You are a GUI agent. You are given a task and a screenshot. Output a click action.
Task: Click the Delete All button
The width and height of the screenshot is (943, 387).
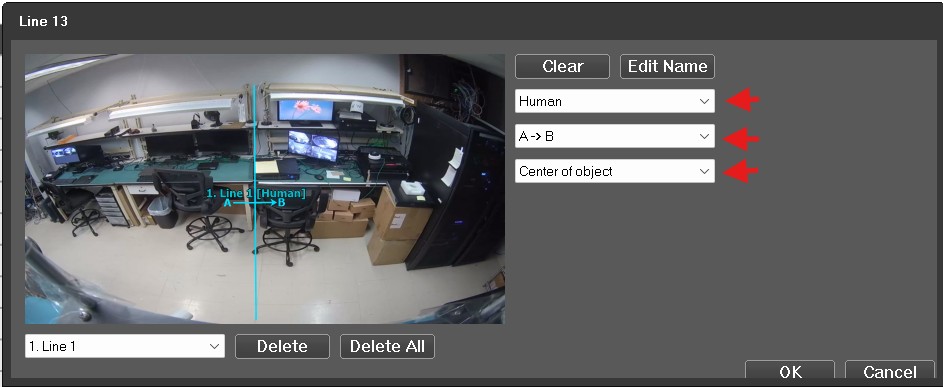[387, 346]
